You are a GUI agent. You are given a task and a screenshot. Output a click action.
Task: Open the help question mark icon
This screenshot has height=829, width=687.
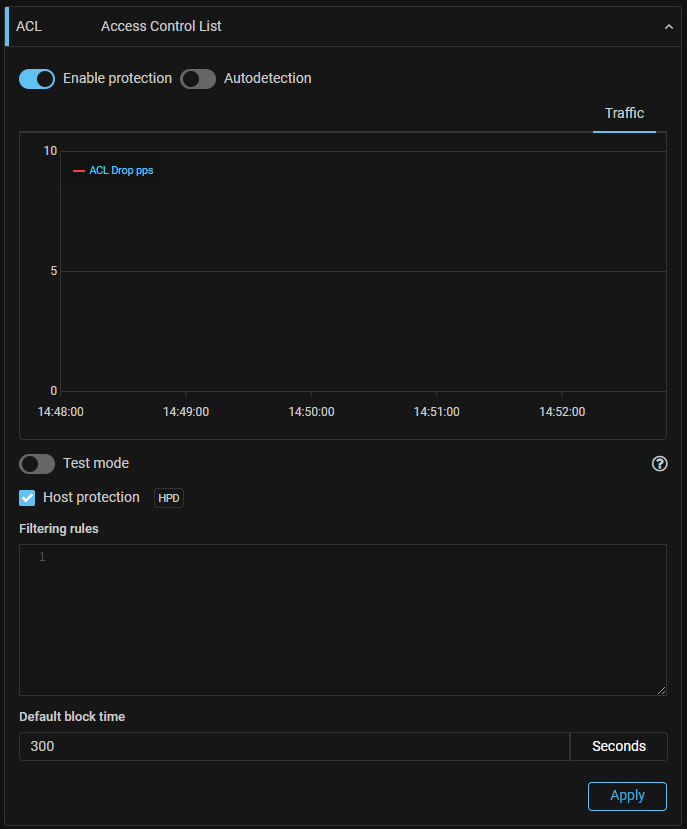pos(659,464)
